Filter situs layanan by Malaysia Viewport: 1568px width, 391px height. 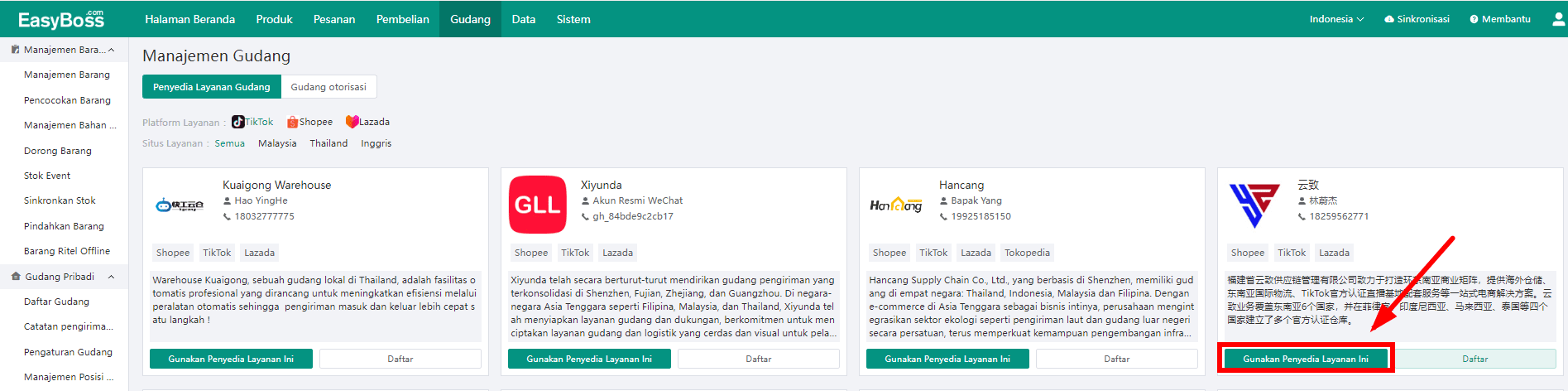[277, 143]
